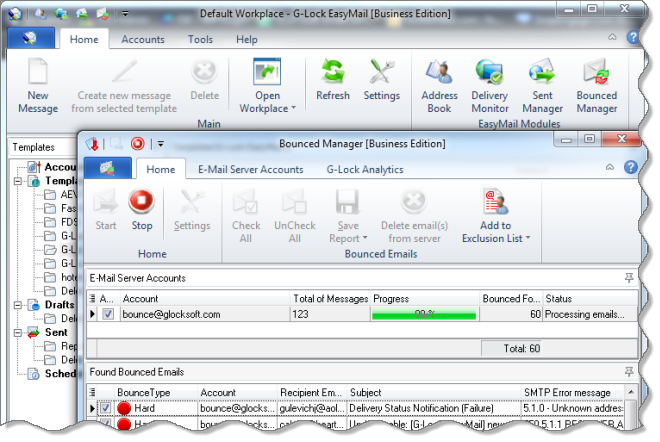Click EasyMail application menu button
Viewport: 660px width, 442px height.
(31, 38)
